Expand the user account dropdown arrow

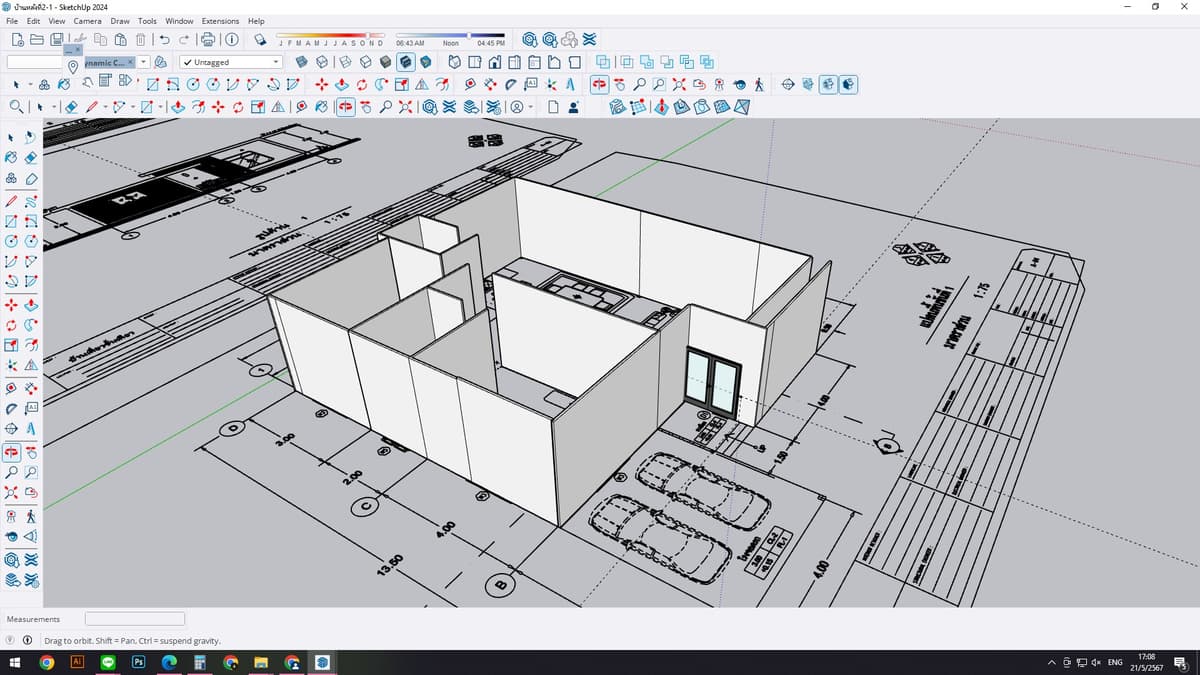(x=531, y=107)
